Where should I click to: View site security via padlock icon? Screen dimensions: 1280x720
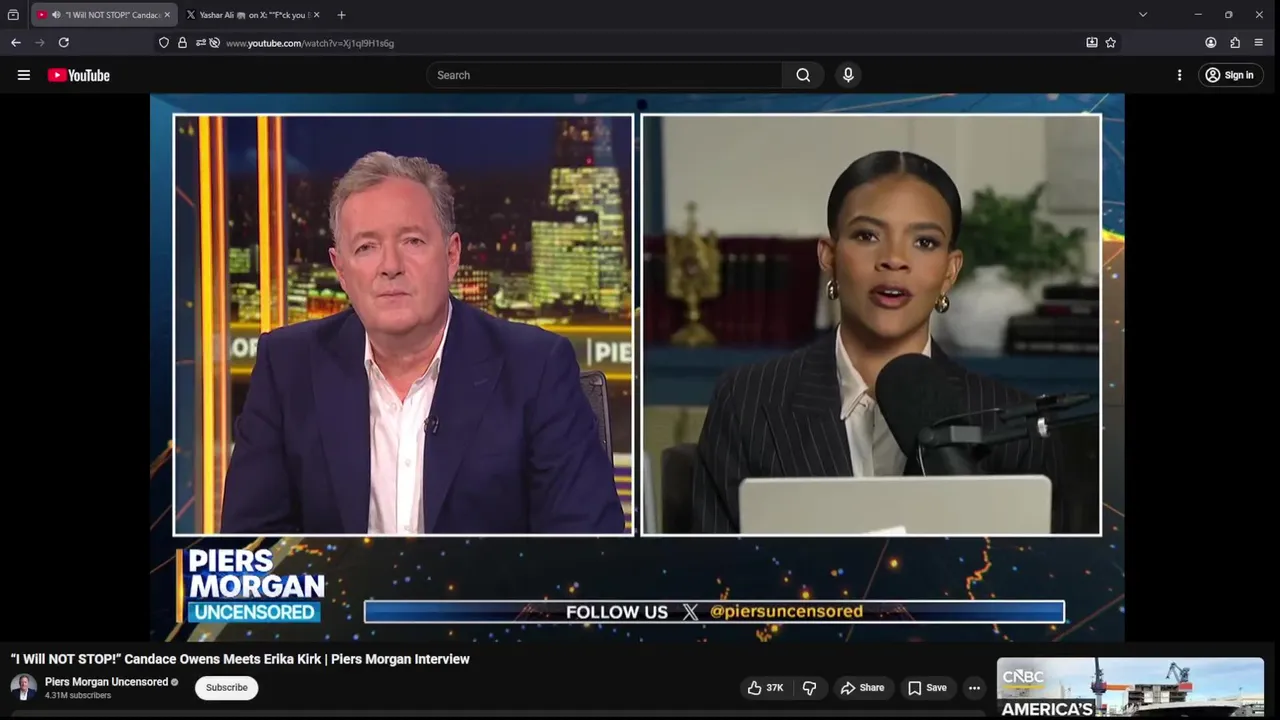click(x=182, y=43)
